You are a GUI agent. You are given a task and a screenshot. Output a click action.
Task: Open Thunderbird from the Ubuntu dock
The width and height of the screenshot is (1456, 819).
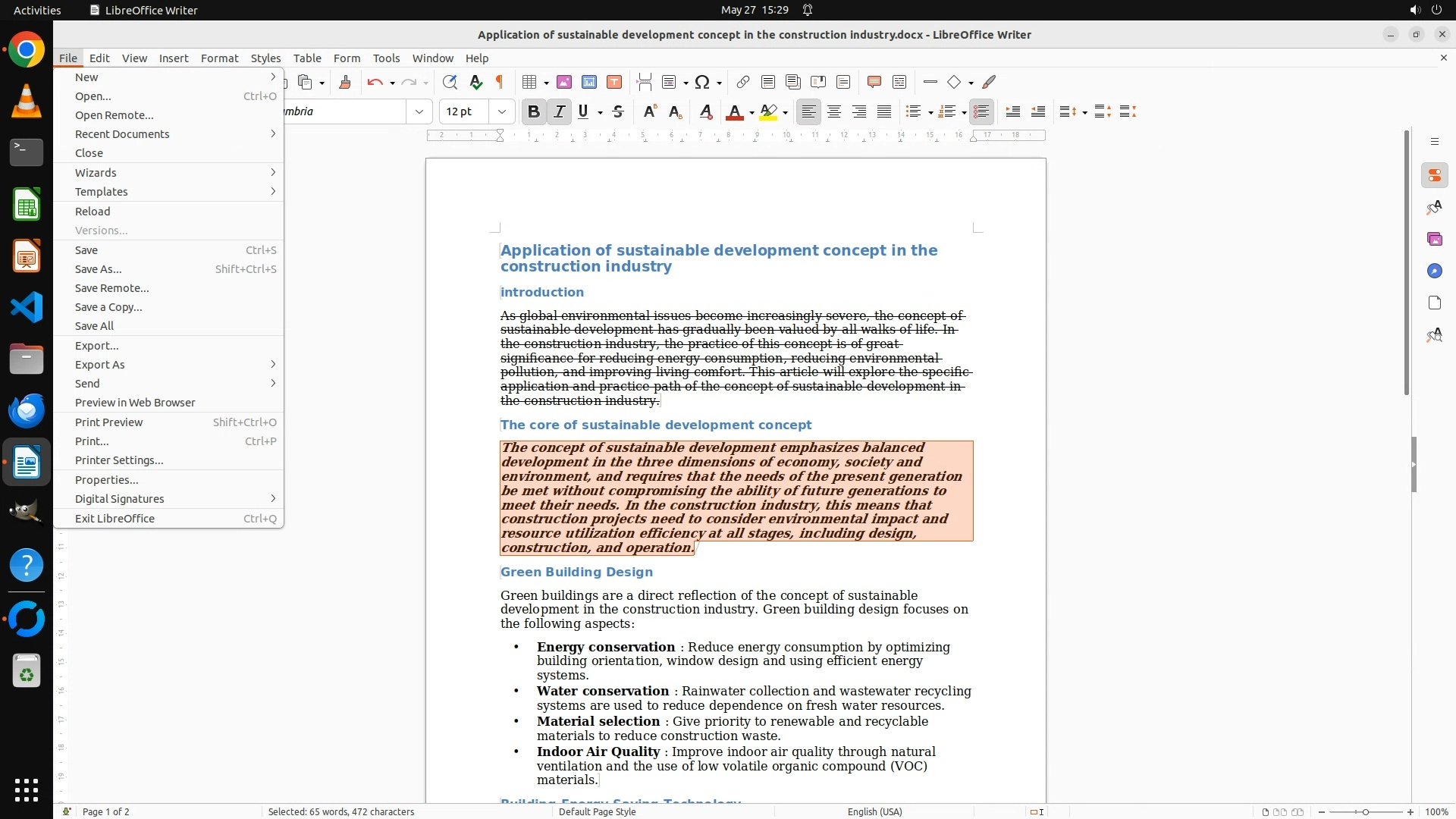click(x=27, y=411)
